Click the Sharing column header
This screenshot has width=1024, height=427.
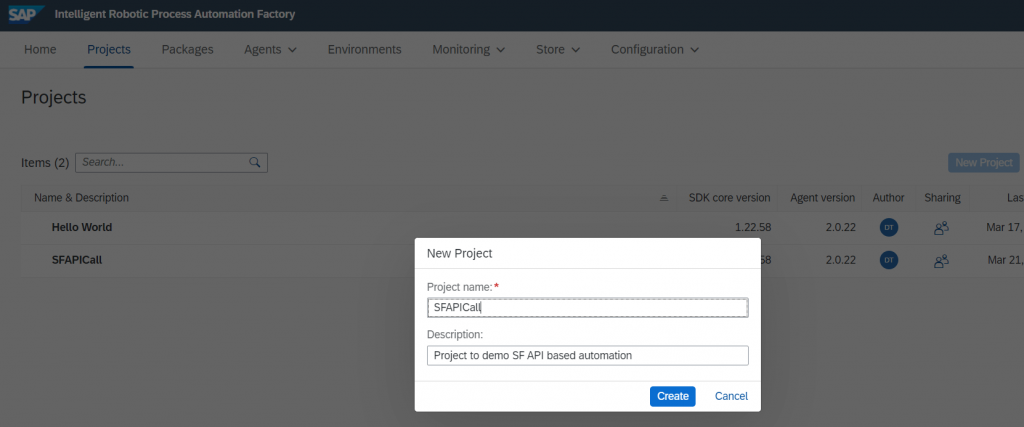(942, 198)
